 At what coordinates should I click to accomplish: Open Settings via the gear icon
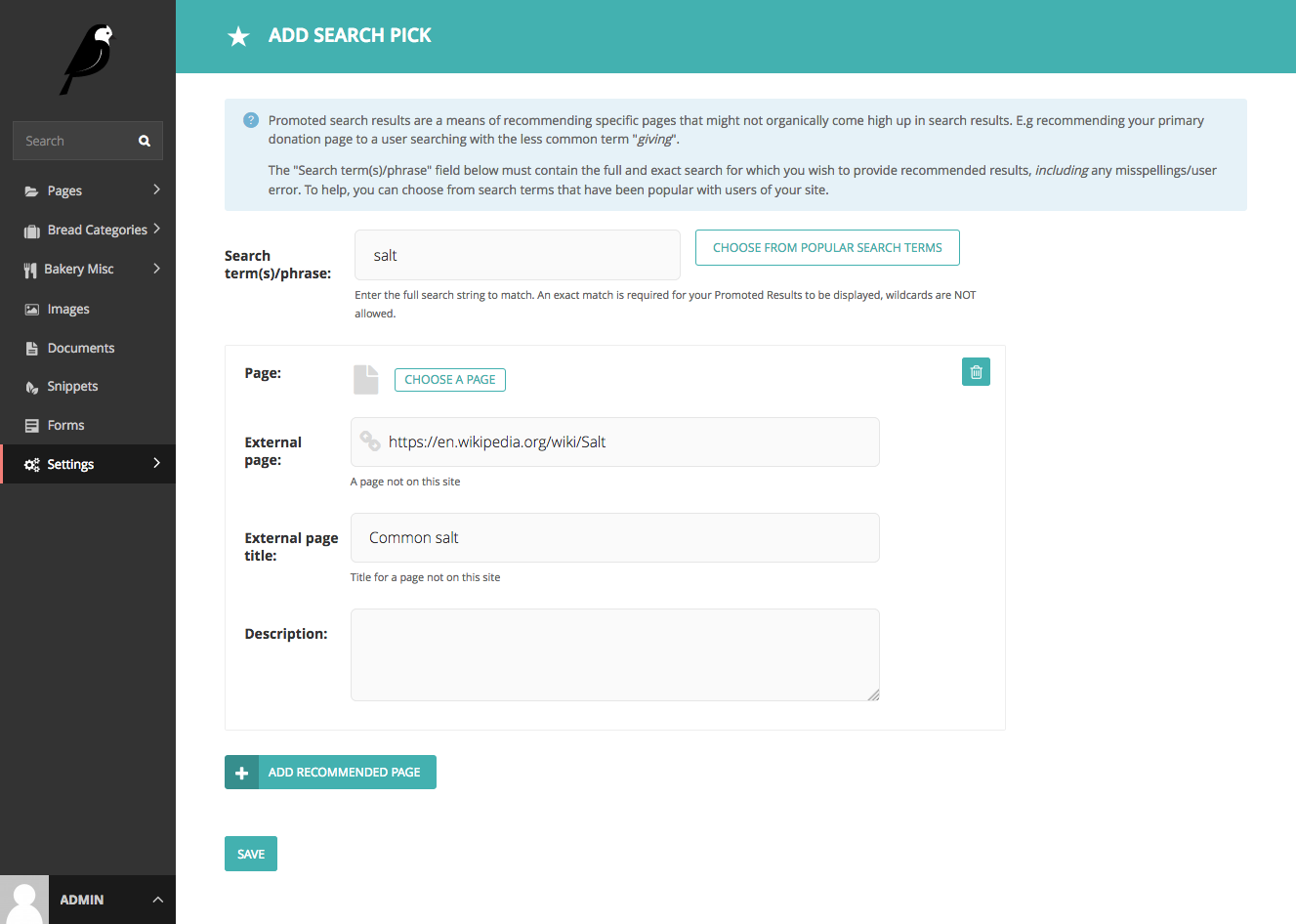[31, 463]
